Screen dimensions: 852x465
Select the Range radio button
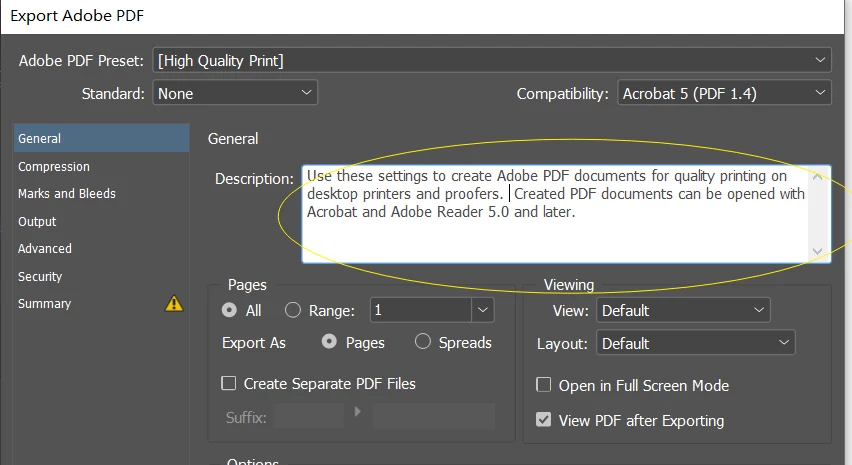point(292,310)
